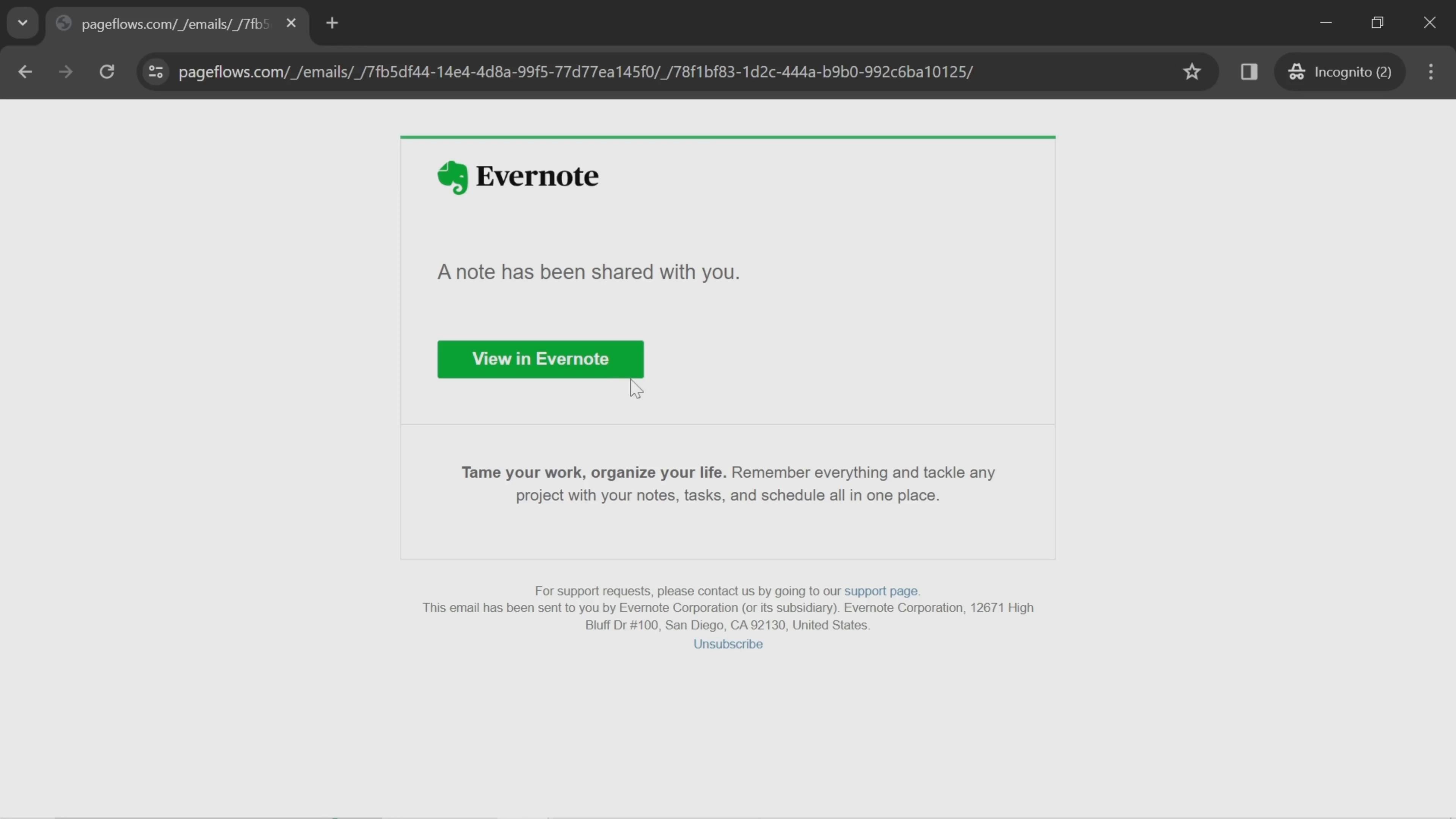Click the Incognito (2) indicator

[x=1340, y=72]
